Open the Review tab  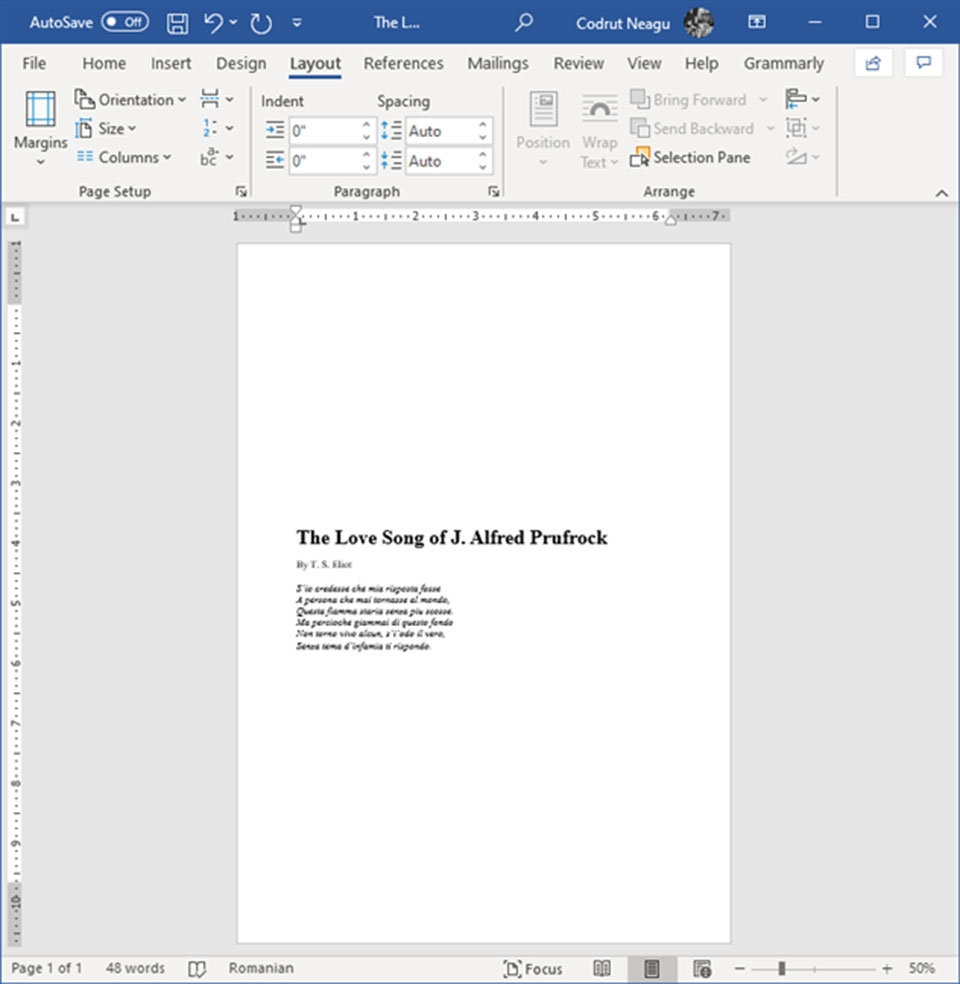(x=579, y=63)
